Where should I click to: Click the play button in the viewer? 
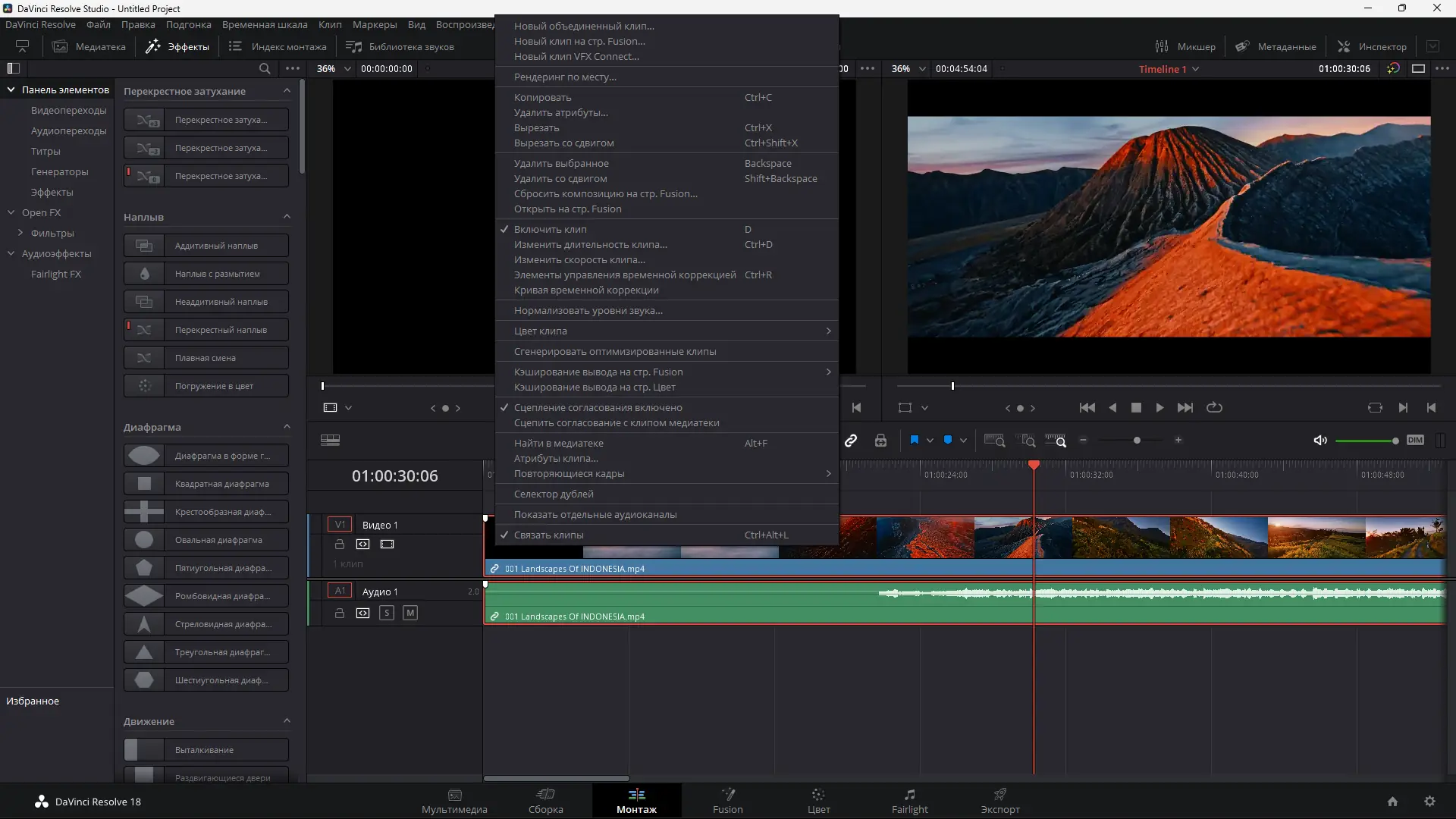click(1159, 407)
